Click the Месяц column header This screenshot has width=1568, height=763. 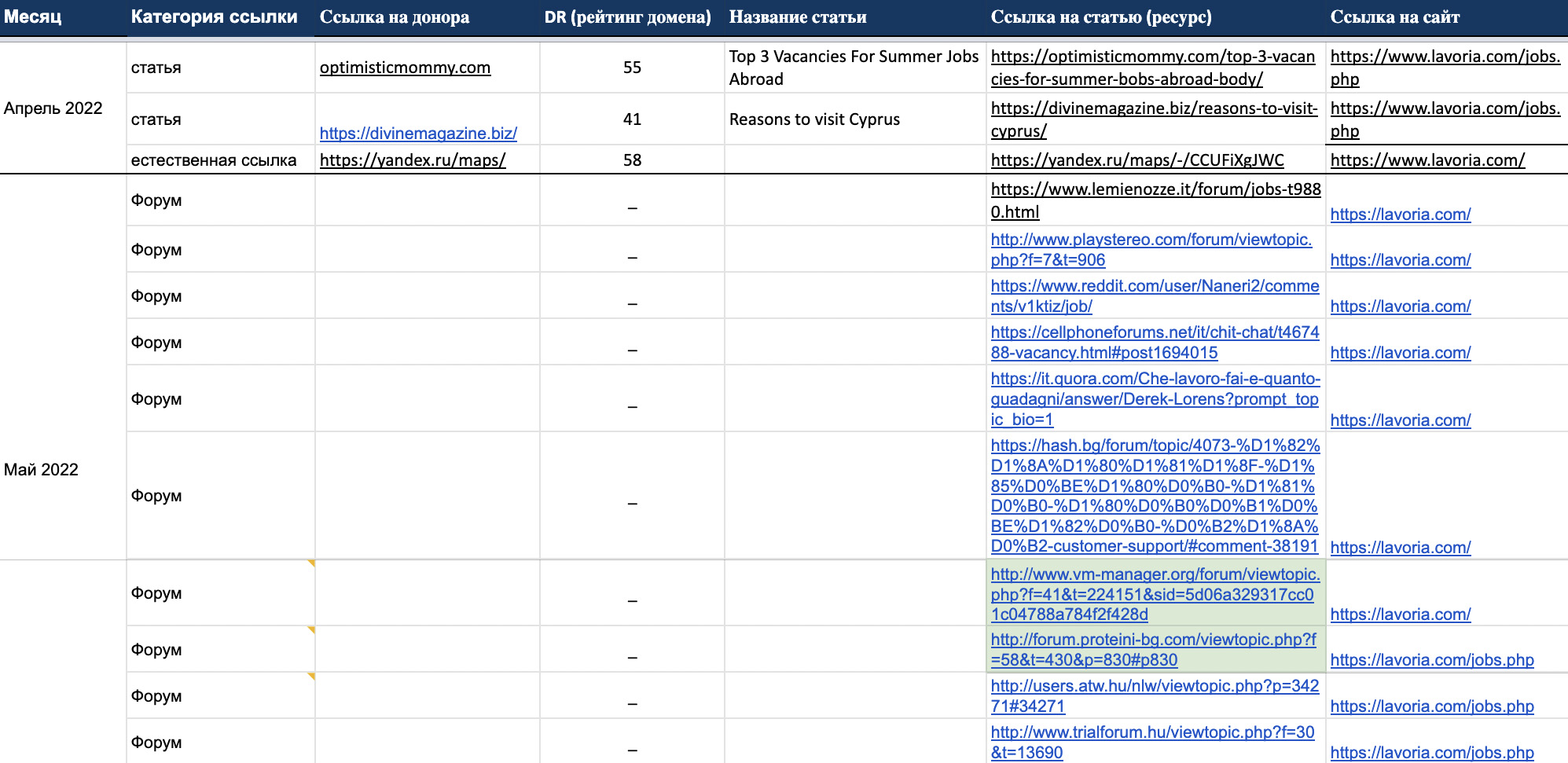tap(63, 17)
